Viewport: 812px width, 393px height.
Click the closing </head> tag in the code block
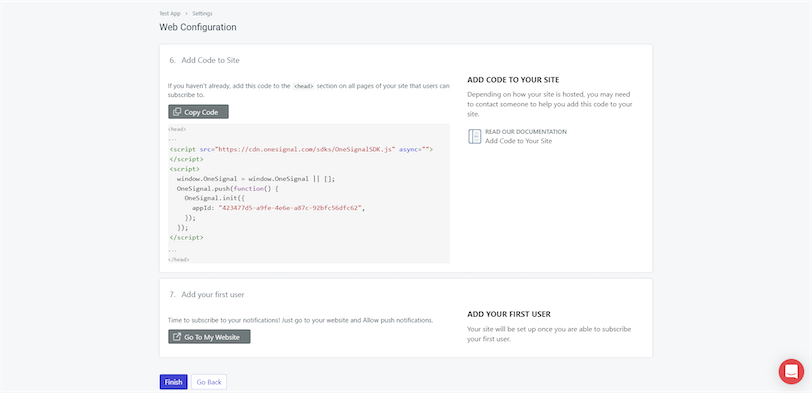[179, 259]
